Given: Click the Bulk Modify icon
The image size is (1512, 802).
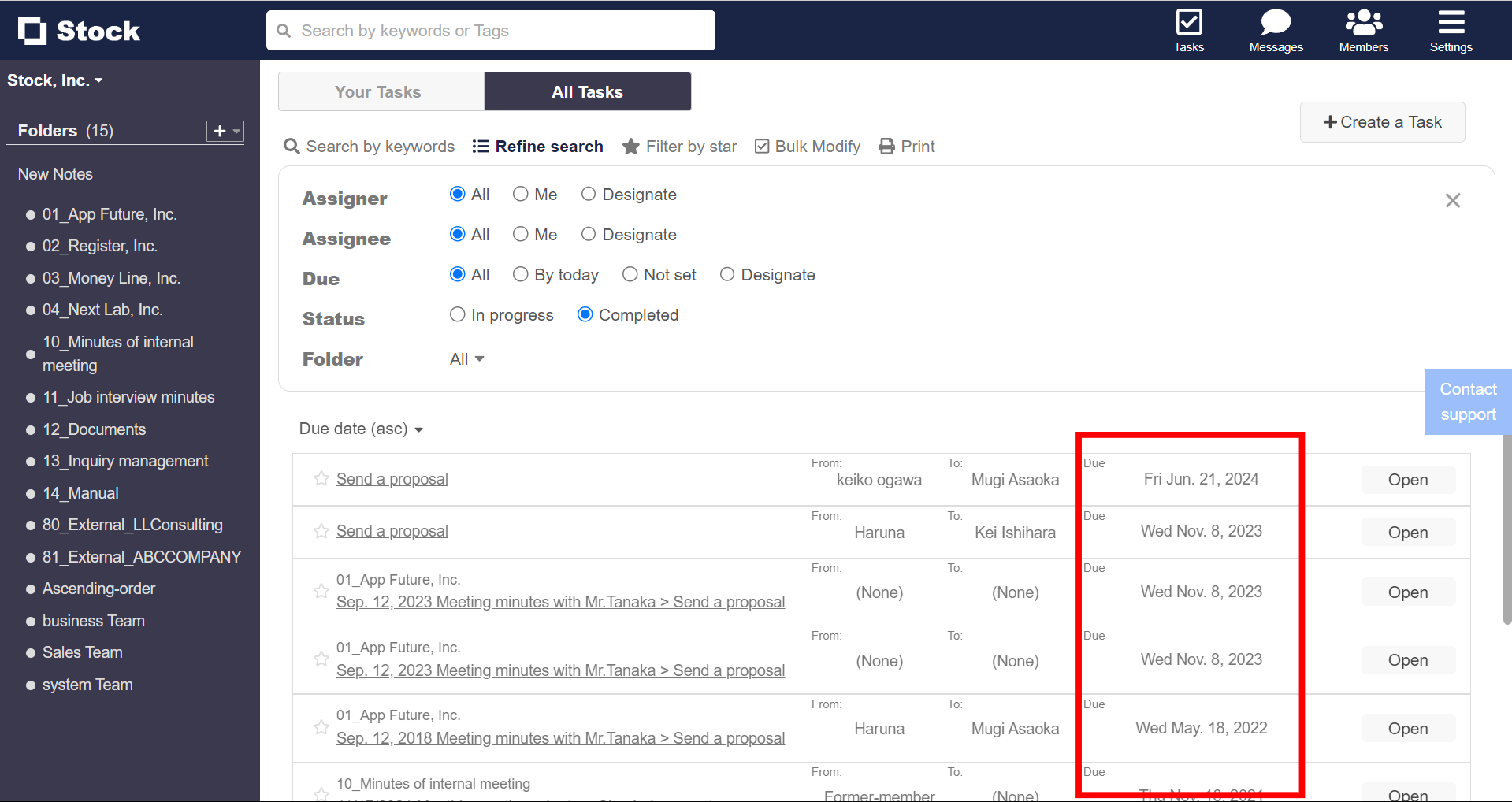Looking at the screenshot, I should pyautogui.click(x=762, y=146).
